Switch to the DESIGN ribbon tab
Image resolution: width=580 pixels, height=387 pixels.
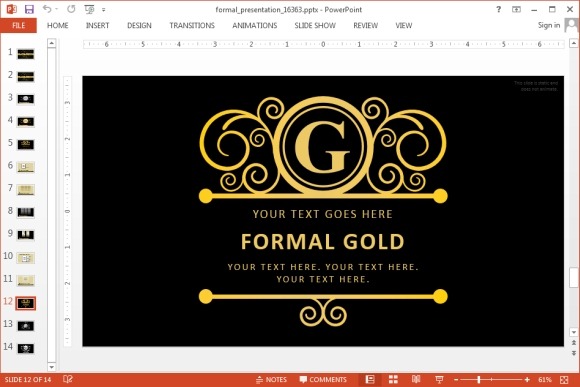[139, 26]
